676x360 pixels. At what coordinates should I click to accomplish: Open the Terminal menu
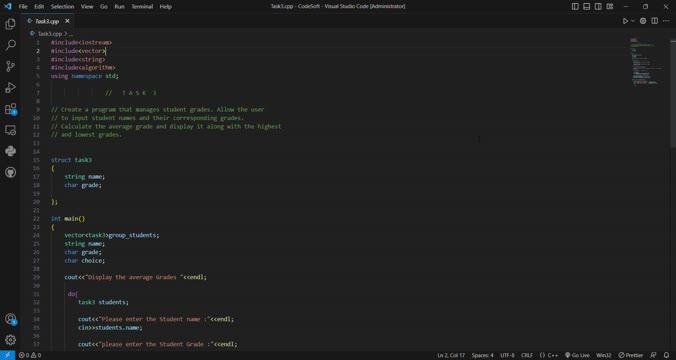click(142, 6)
